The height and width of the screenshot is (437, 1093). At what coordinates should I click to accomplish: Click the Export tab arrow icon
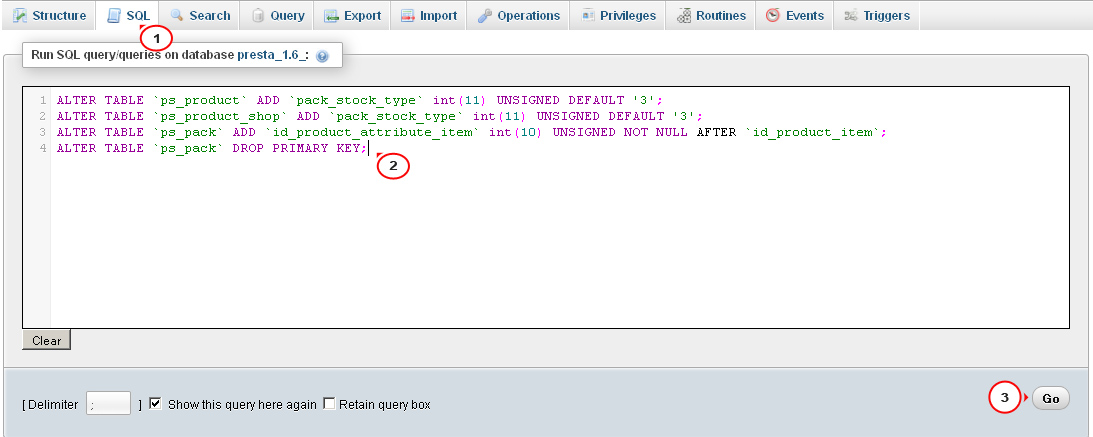[x=332, y=15]
